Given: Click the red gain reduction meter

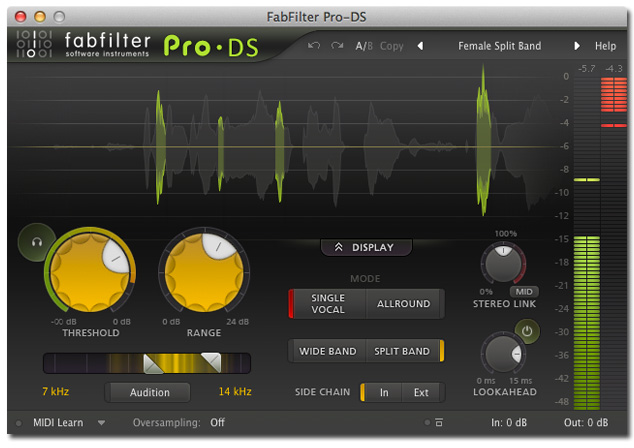Looking at the screenshot, I should coord(614,95).
